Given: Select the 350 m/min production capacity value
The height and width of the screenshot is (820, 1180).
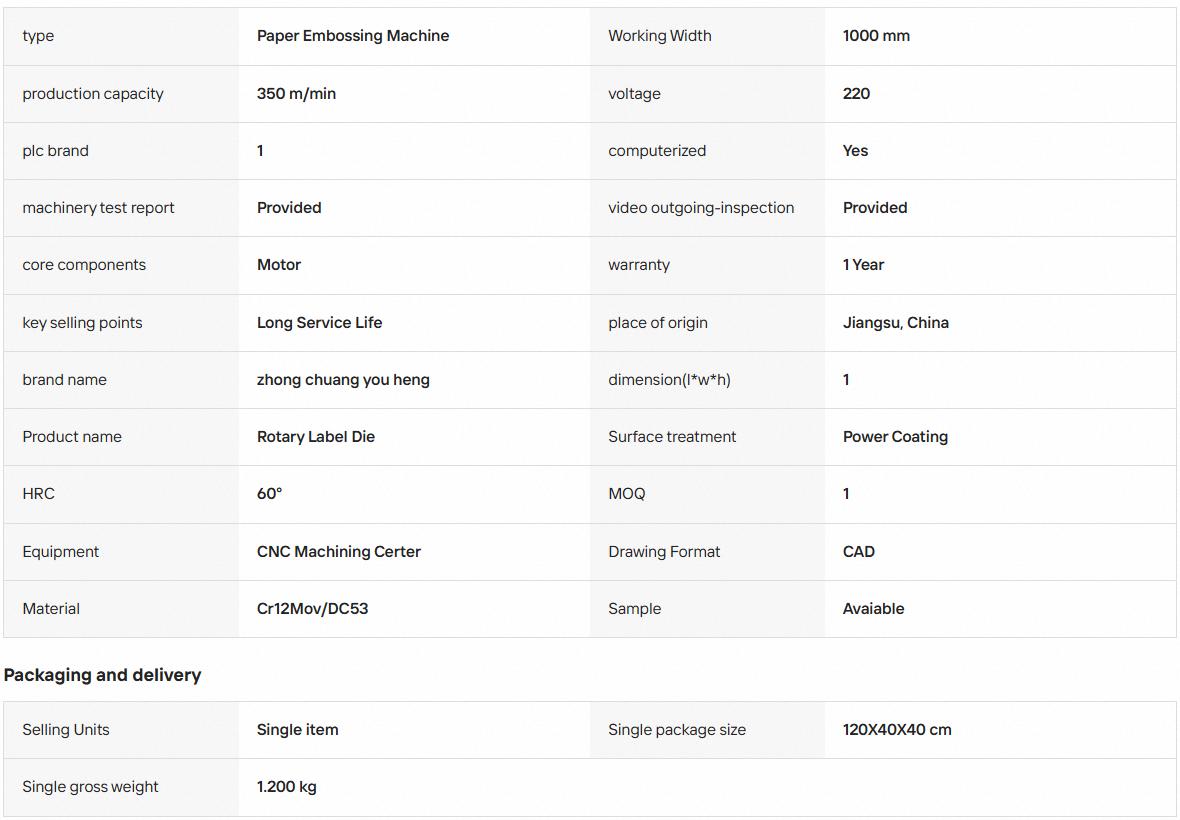Looking at the screenshot, I should tap(296, 94).
